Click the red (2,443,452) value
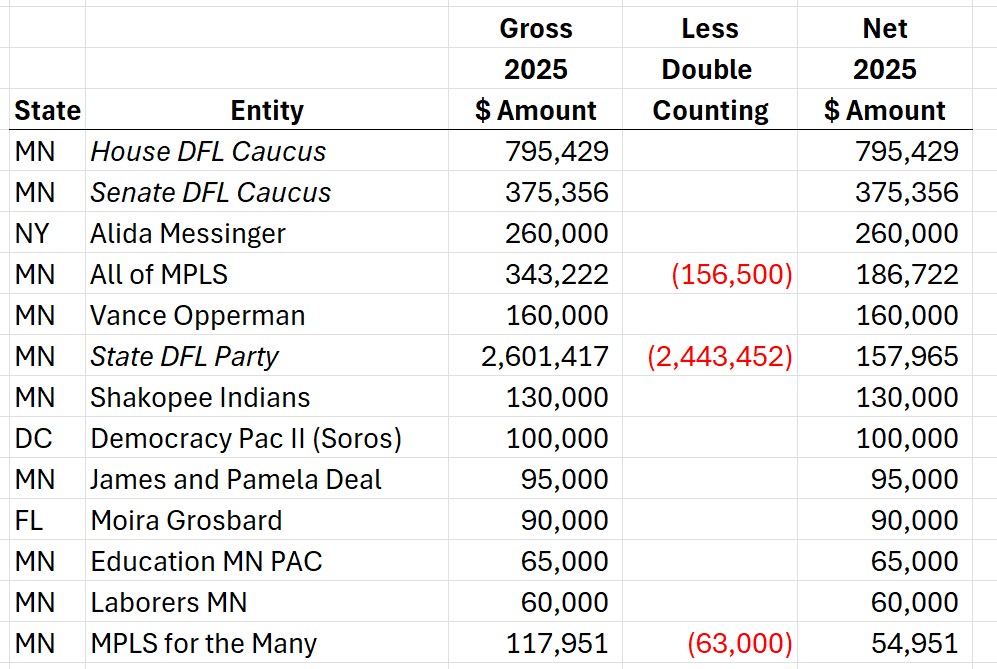 coord(719,356)
